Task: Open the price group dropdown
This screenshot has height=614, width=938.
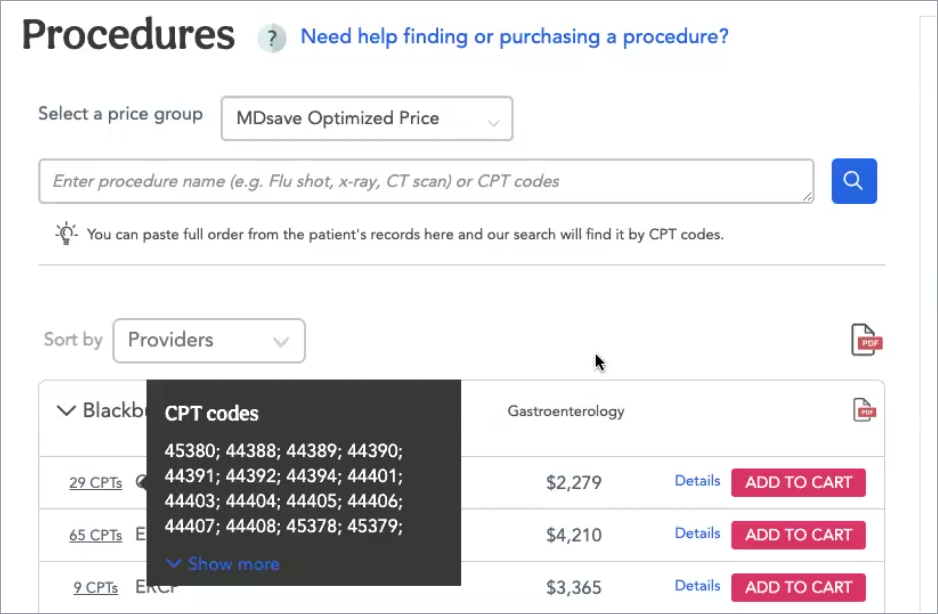Action: 367,118
